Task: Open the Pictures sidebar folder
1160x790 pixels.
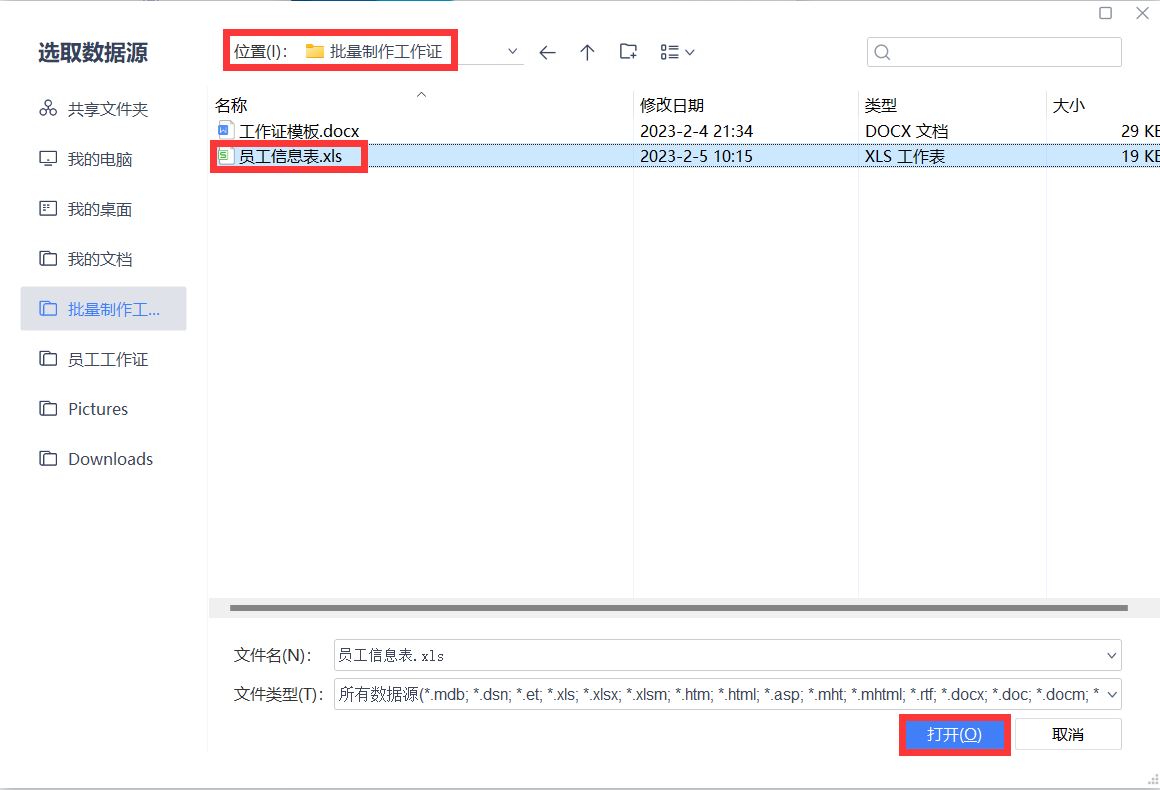Action: pos(104,409)
